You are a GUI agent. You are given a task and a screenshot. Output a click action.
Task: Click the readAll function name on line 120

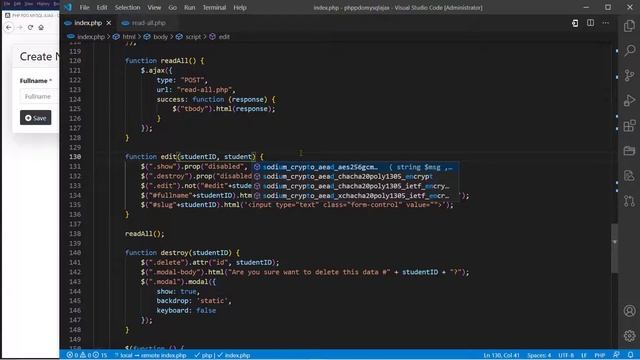(x=174, y=61)
